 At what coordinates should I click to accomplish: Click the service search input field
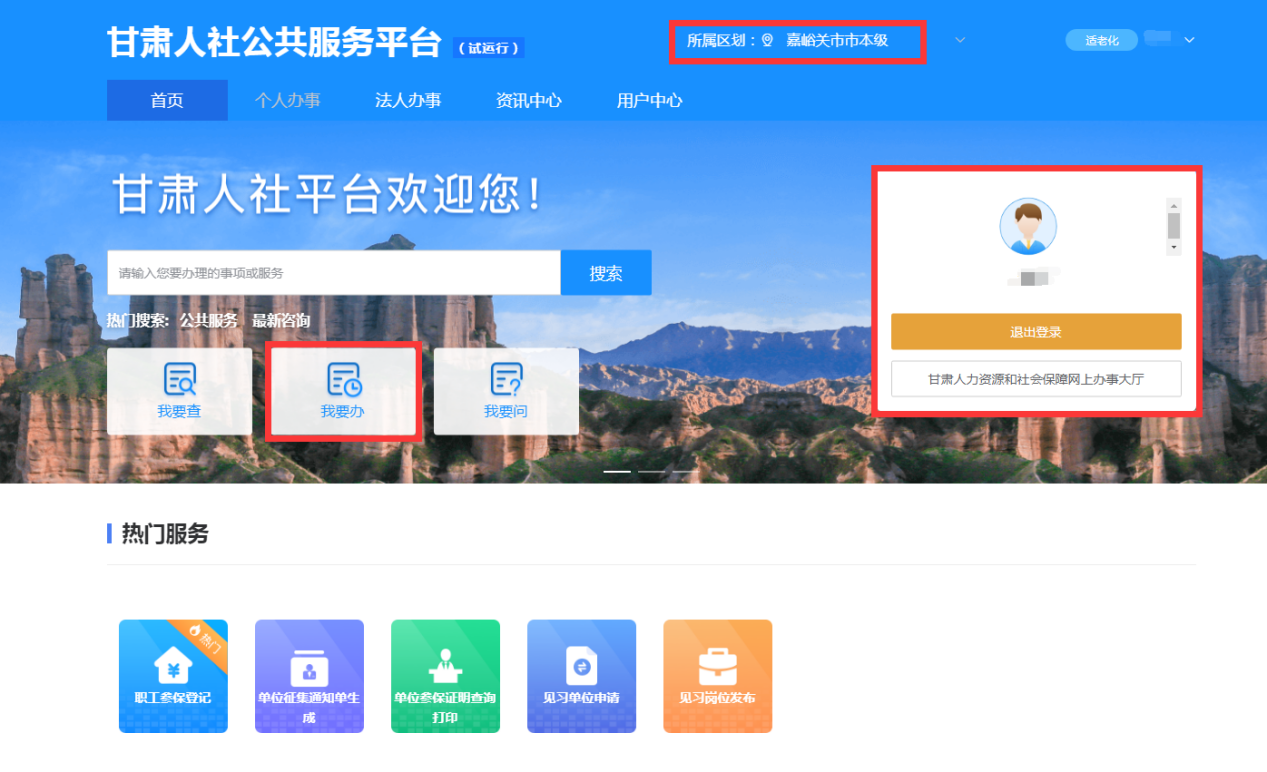pyautogui.click(x=333, y=273)
